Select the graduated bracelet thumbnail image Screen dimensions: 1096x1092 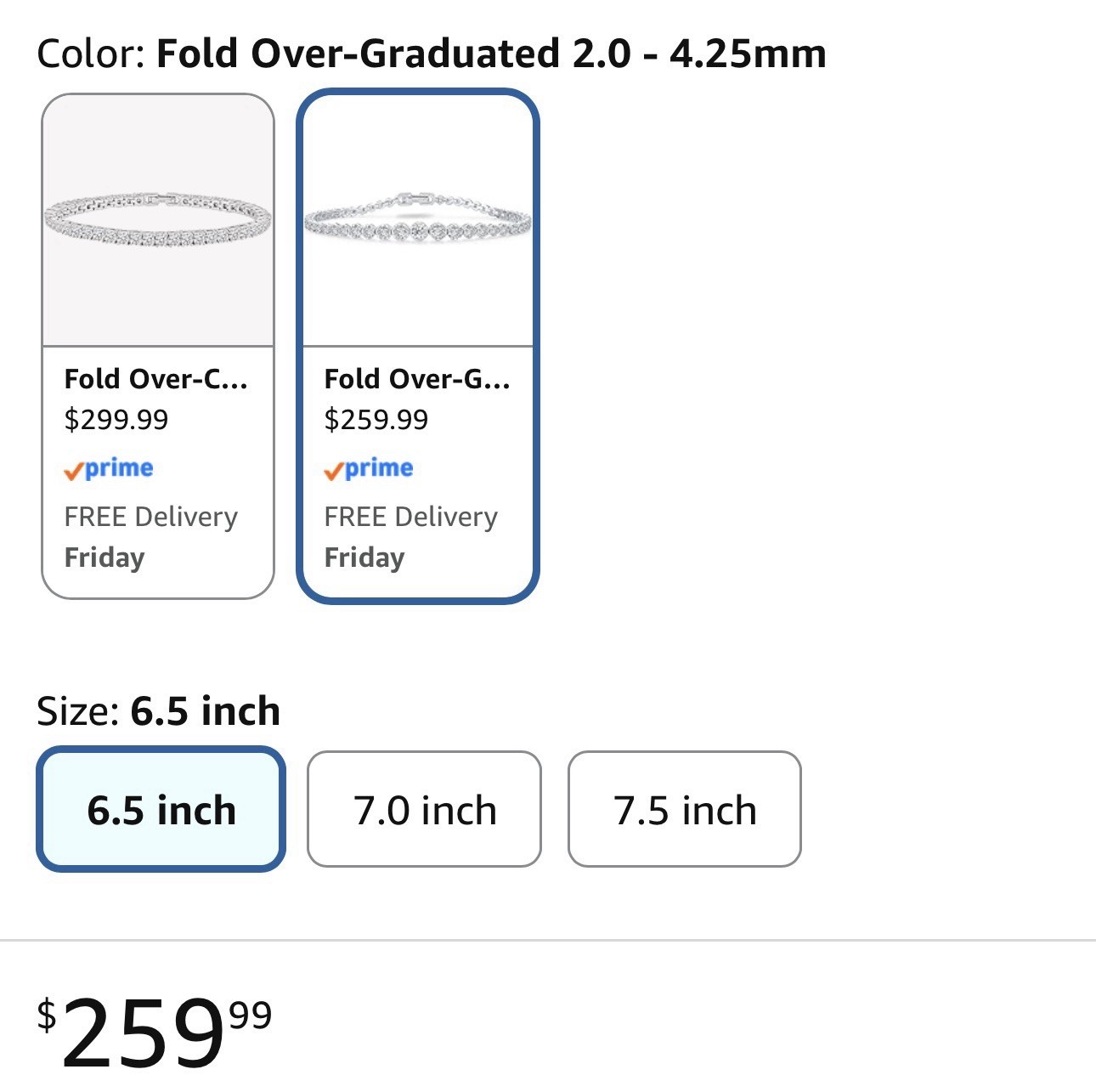418,220
